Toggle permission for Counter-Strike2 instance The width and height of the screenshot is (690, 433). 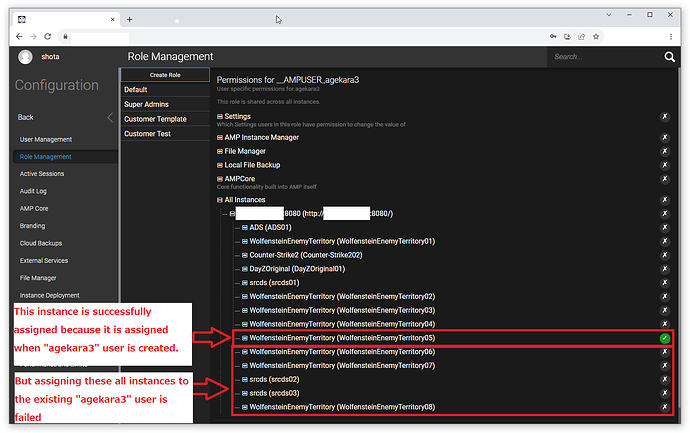[664, 255]
